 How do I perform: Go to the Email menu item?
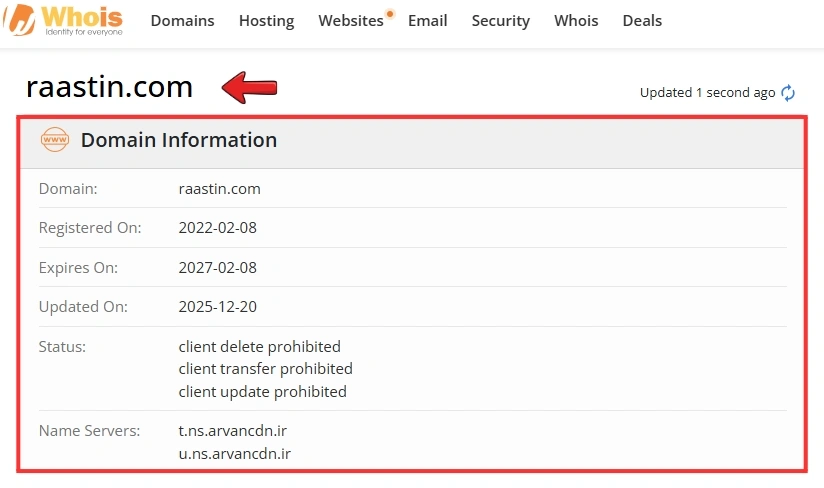[428, 20]
